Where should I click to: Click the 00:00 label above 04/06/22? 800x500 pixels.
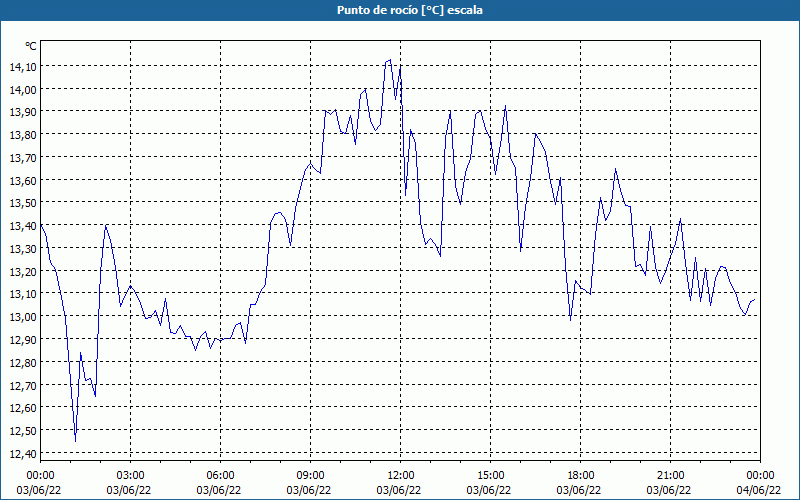pos(760,476)
